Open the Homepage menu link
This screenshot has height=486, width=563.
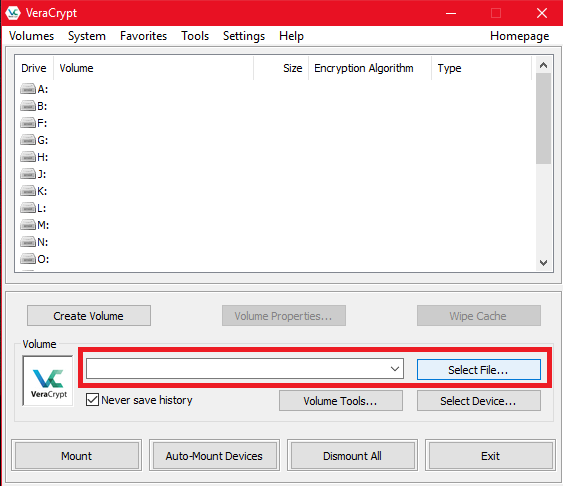520,36
